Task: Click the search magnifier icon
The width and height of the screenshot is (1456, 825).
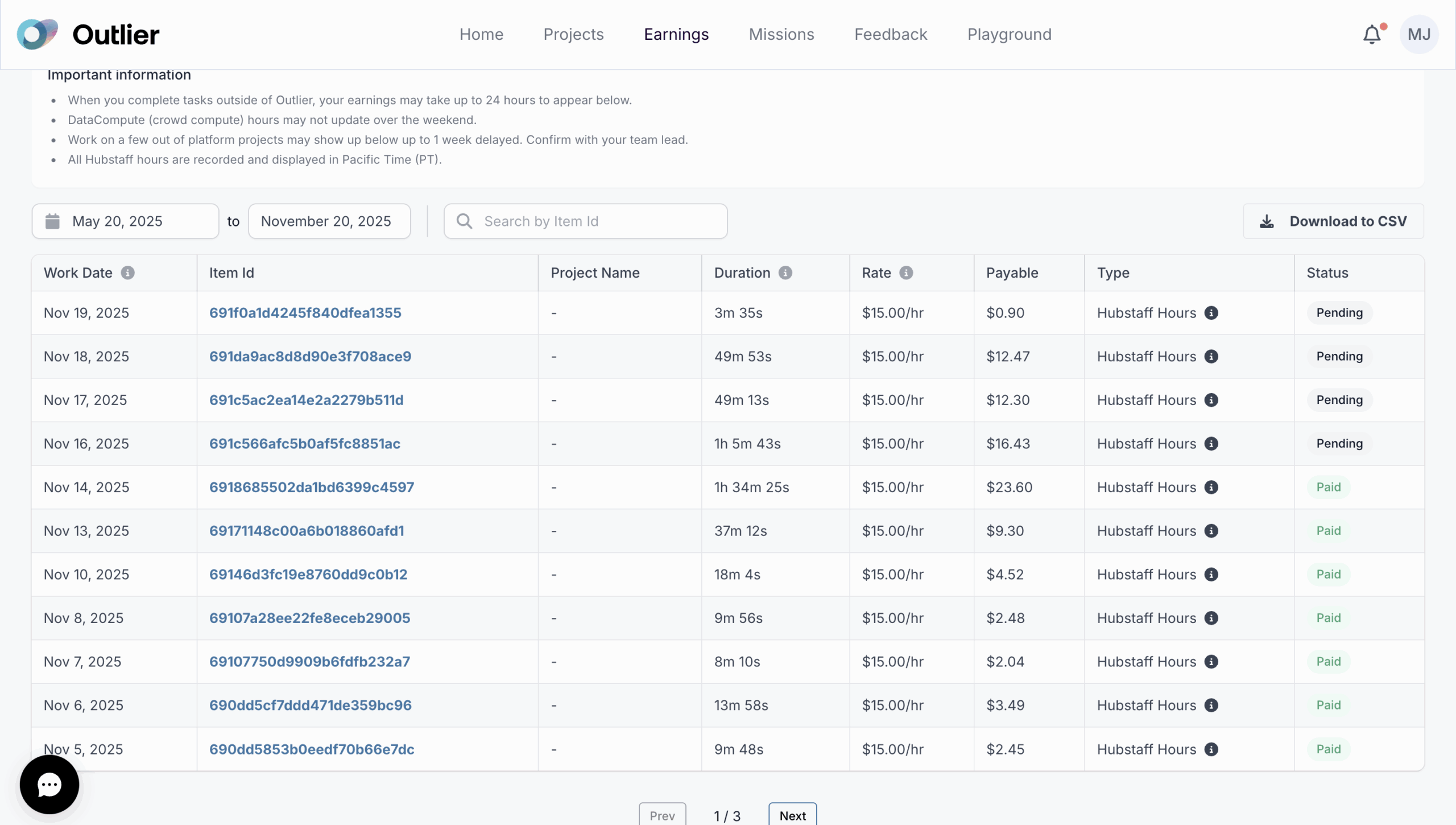Action: click(464, 221)
